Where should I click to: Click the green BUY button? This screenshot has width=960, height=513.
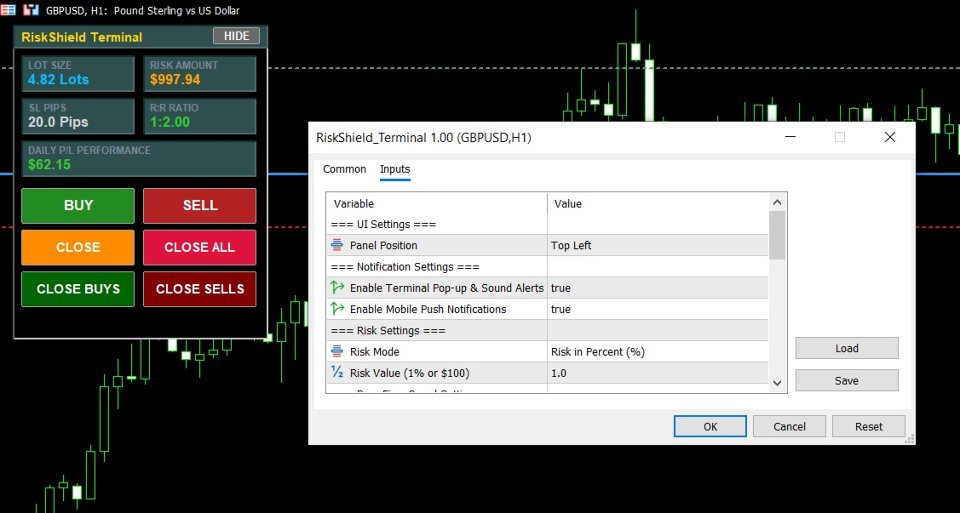click(x=78, y=206)
